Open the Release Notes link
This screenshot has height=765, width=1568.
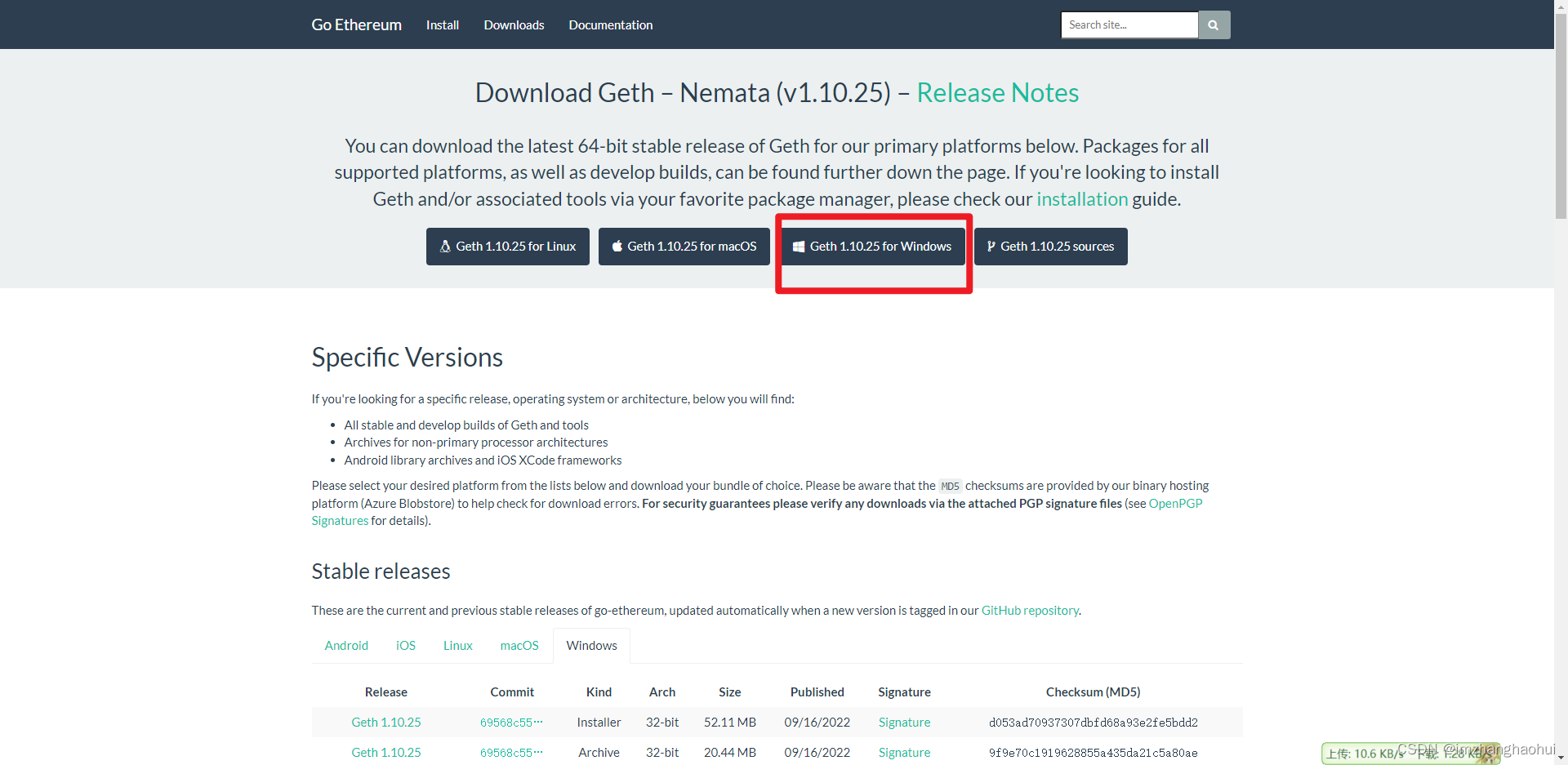[998, 93]
